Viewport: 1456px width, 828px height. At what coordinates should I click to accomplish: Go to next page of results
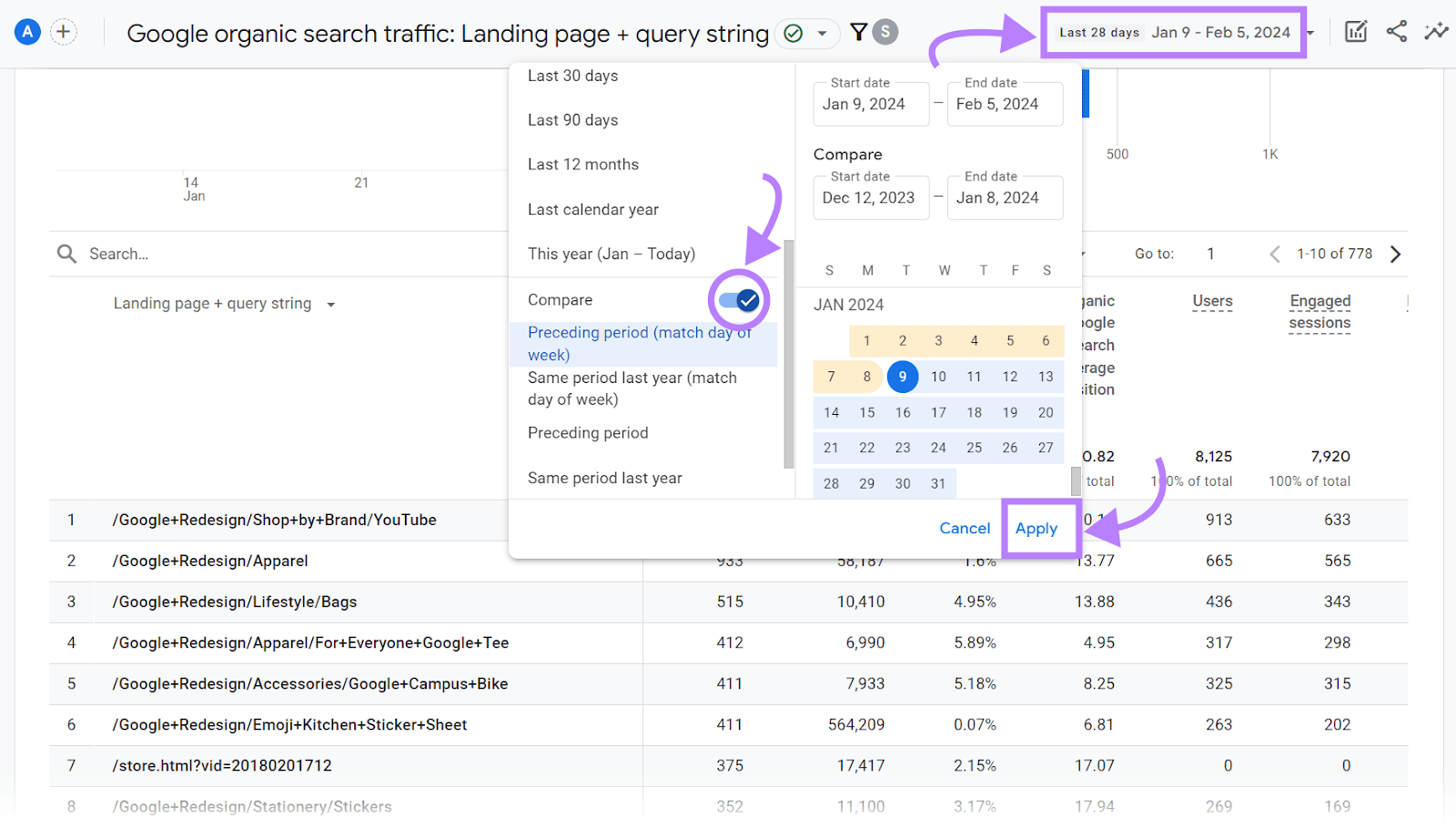click(1395, 254)
